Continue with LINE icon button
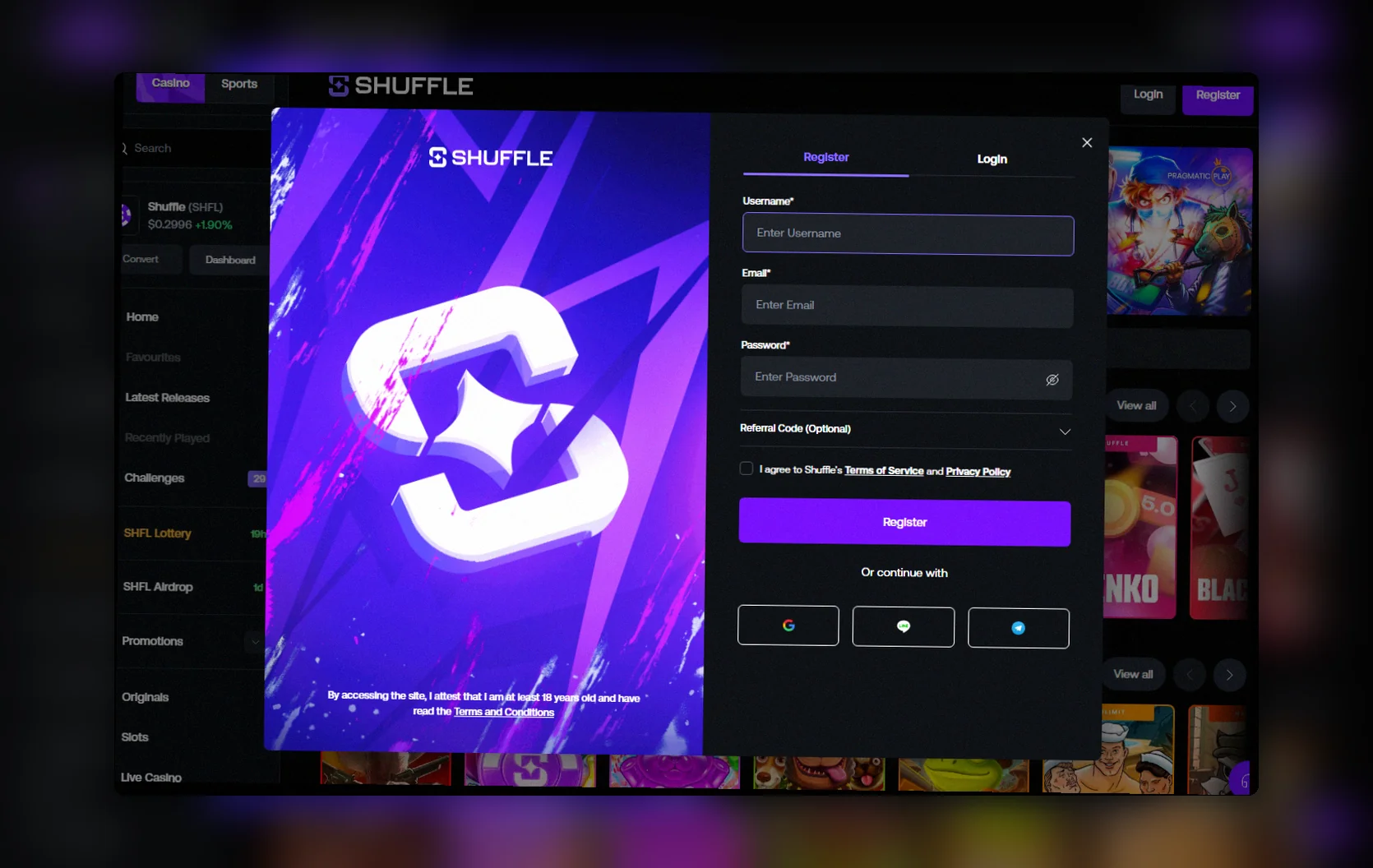 (x=903, y=627)
